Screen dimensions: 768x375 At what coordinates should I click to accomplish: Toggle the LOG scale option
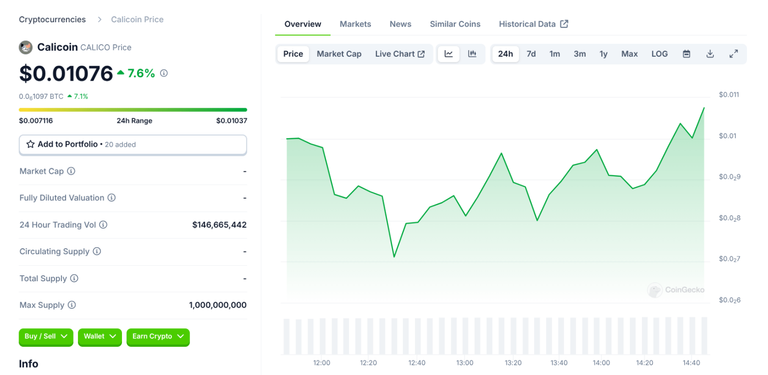point(659,54)
